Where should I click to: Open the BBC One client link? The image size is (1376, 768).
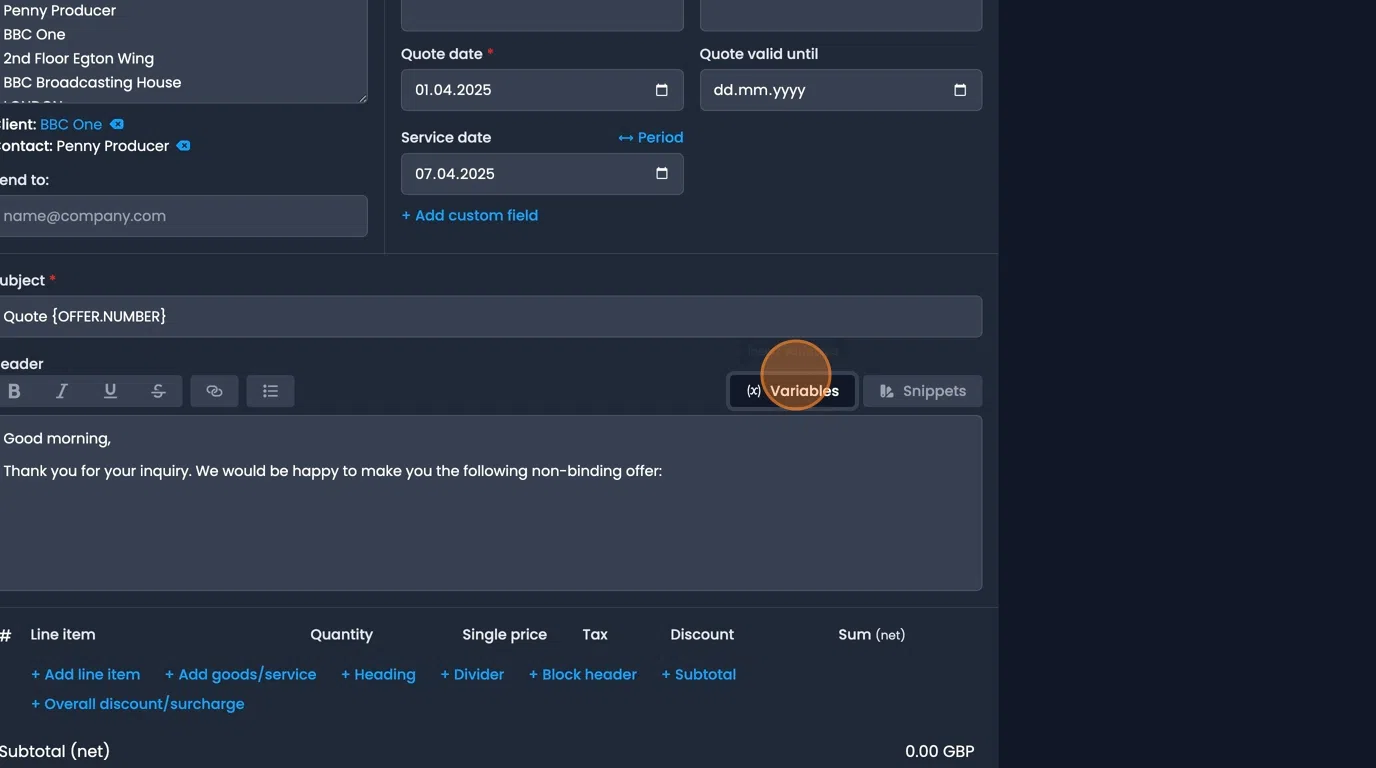[x=71, y=124]
